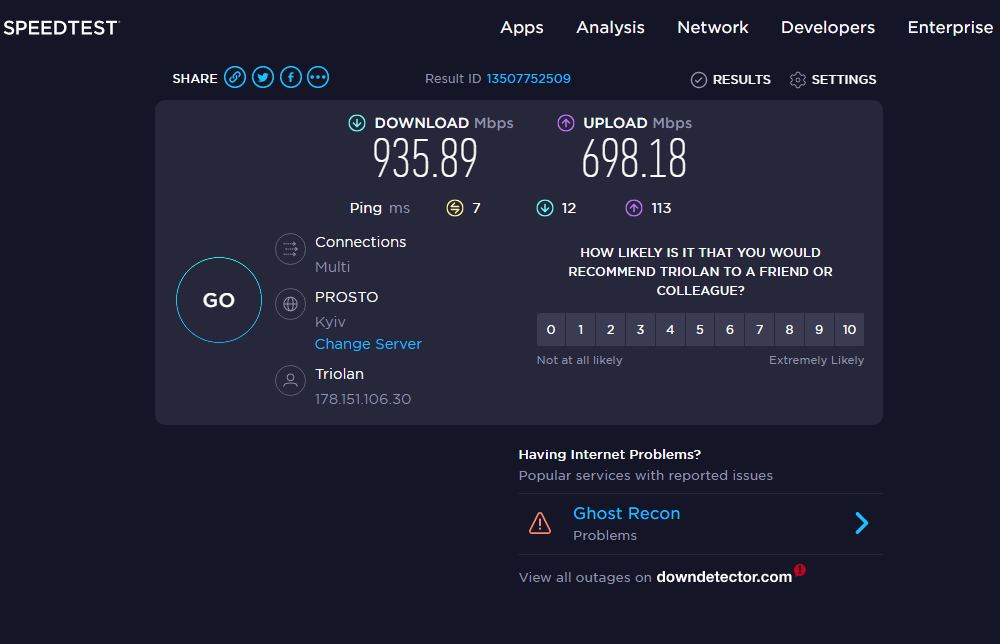Rate recommendation 8
1000x644 pixels.
(x=790, y=330)
